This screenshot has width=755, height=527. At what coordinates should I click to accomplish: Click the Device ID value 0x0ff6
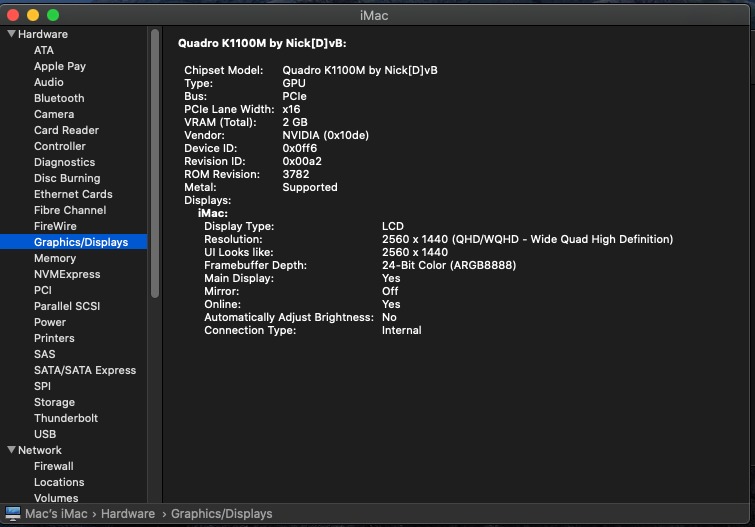click(299, 148)
